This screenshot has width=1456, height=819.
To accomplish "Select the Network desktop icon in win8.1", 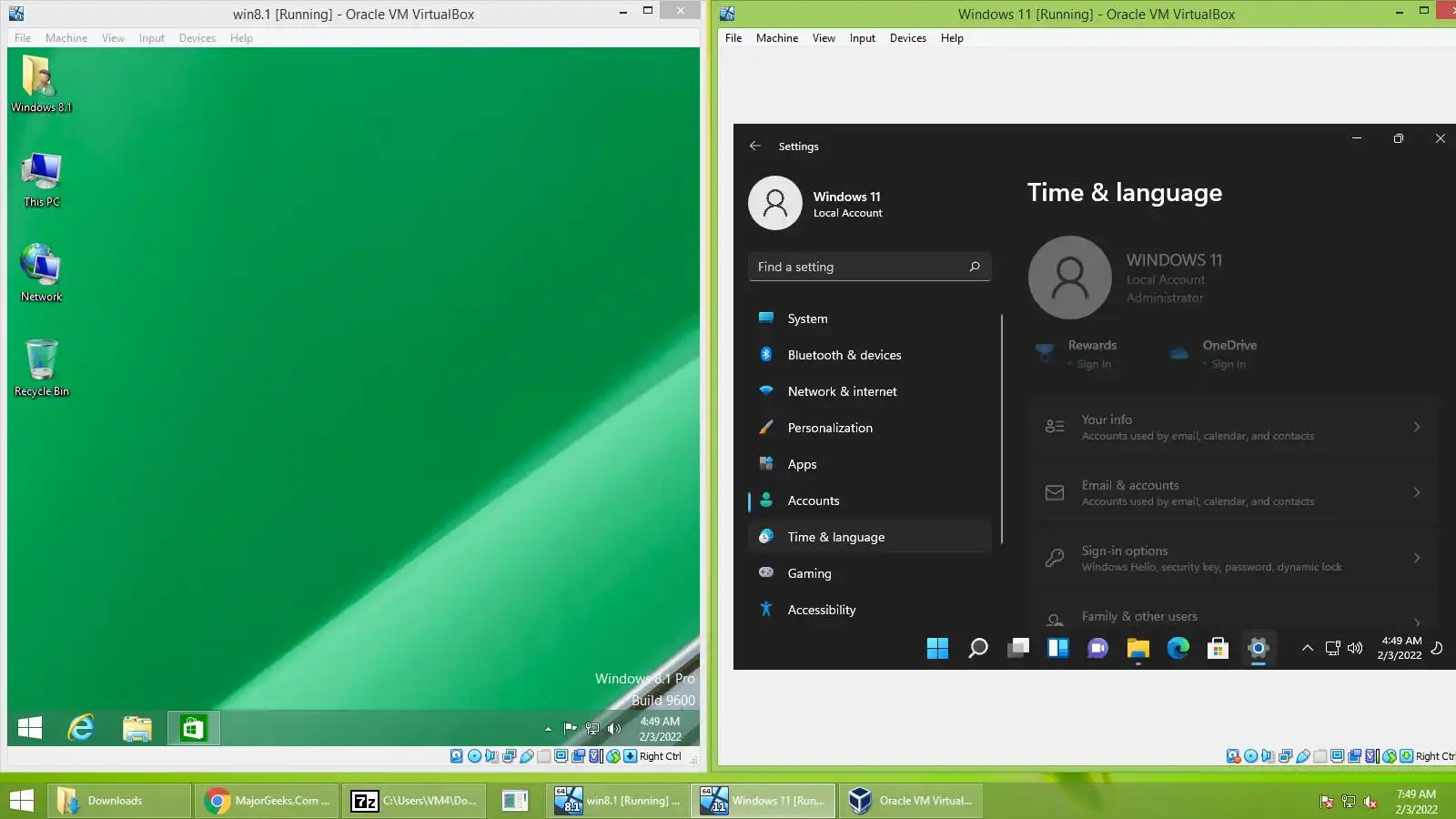I will point(41,273).
